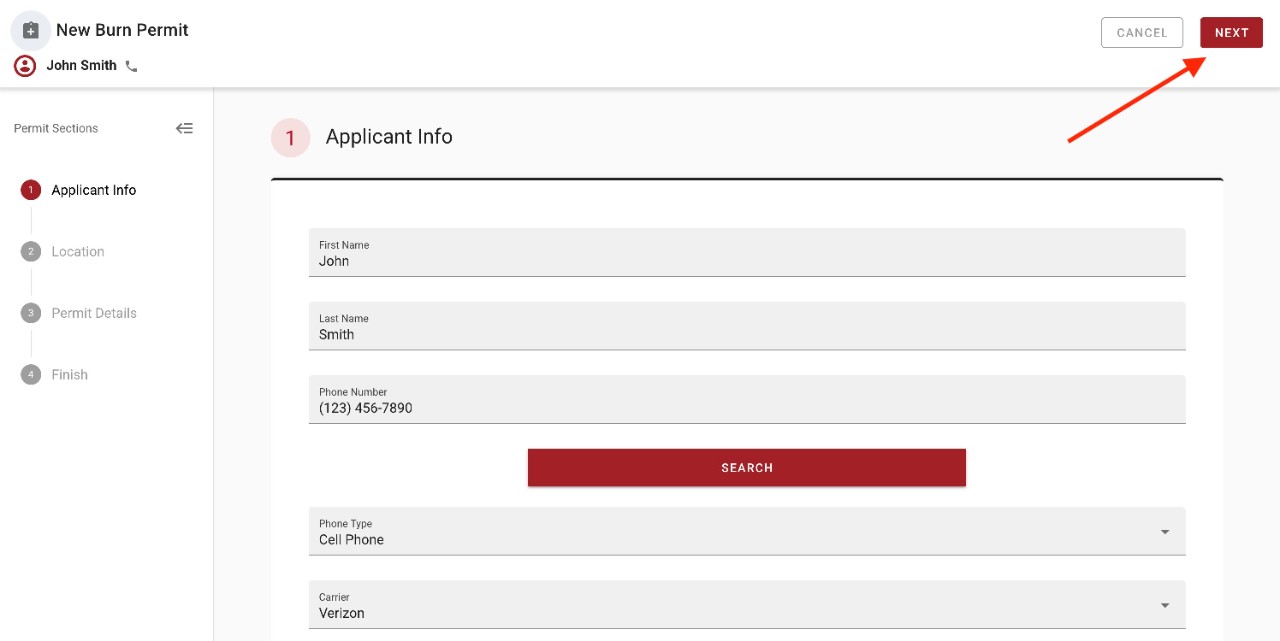Click the phone icon next to John Smith
Screen dimensions: 1280x641
131,65
